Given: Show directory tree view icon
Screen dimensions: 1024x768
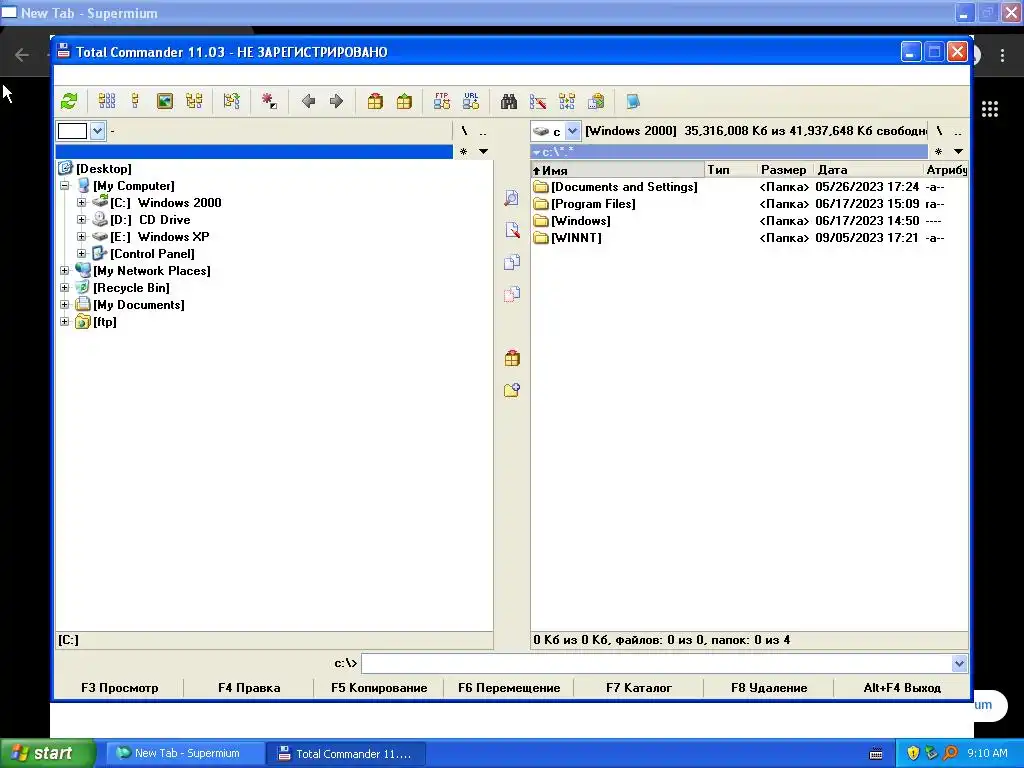Looking at the screenshot, I should click(194, 101).
